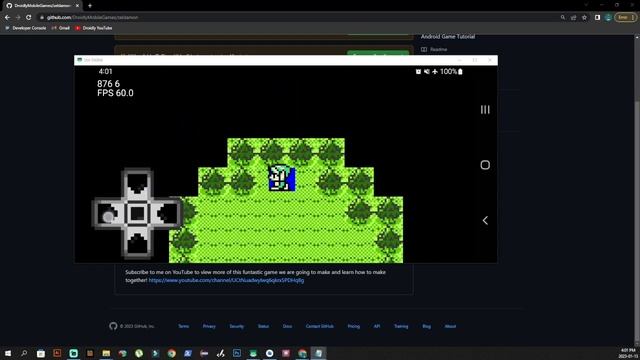Click the FPS 60.0 readout
Screen dimensions: 640x360
coord(115,93)
